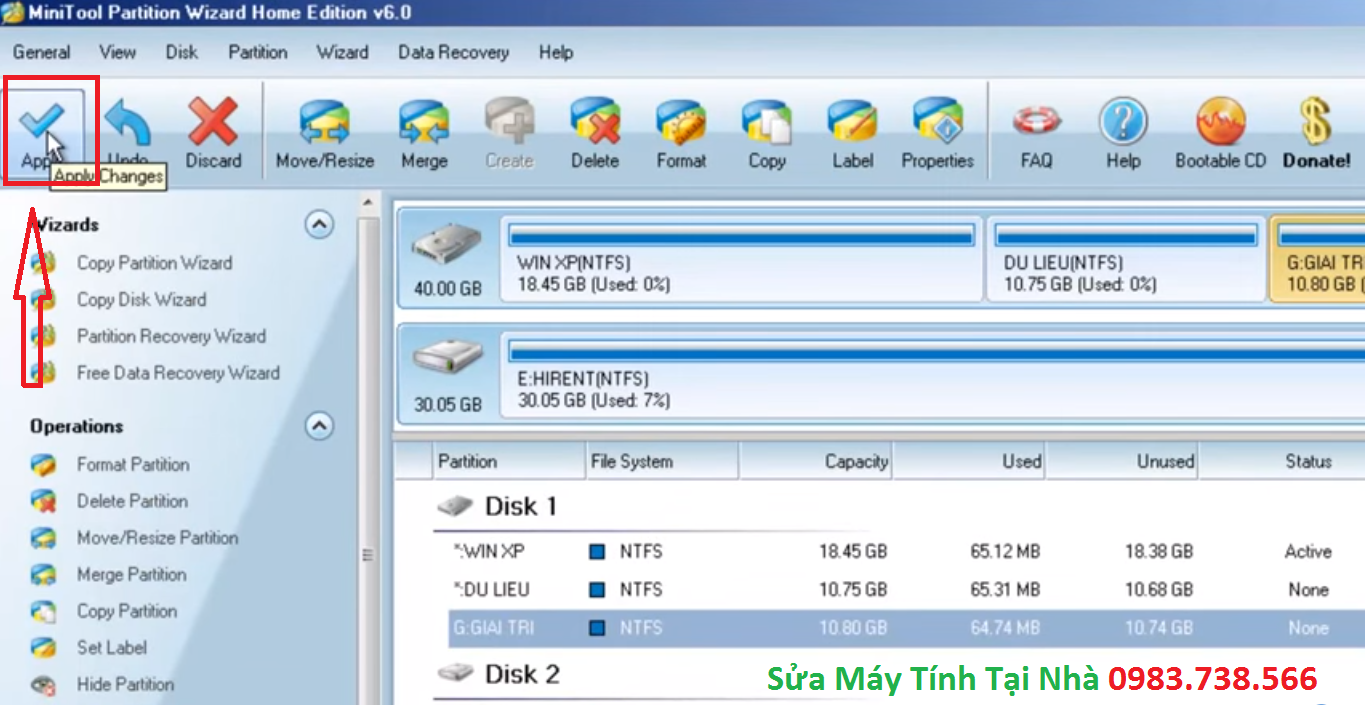Open the Data Recovery menu
This screenshot has height=705, width=1365.
(453, 53)
